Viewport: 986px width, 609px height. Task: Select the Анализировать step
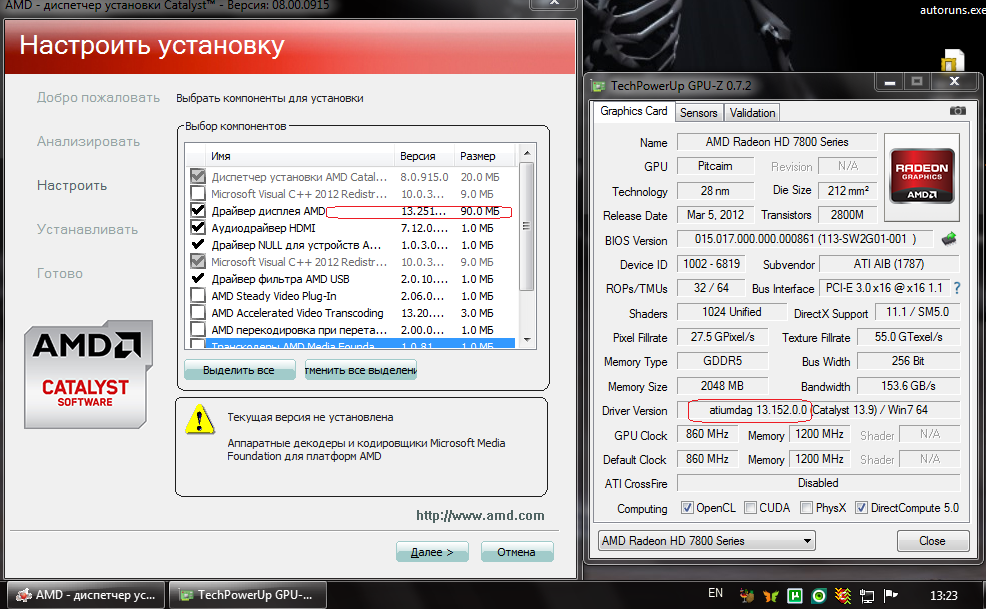(x=88, y=142)
